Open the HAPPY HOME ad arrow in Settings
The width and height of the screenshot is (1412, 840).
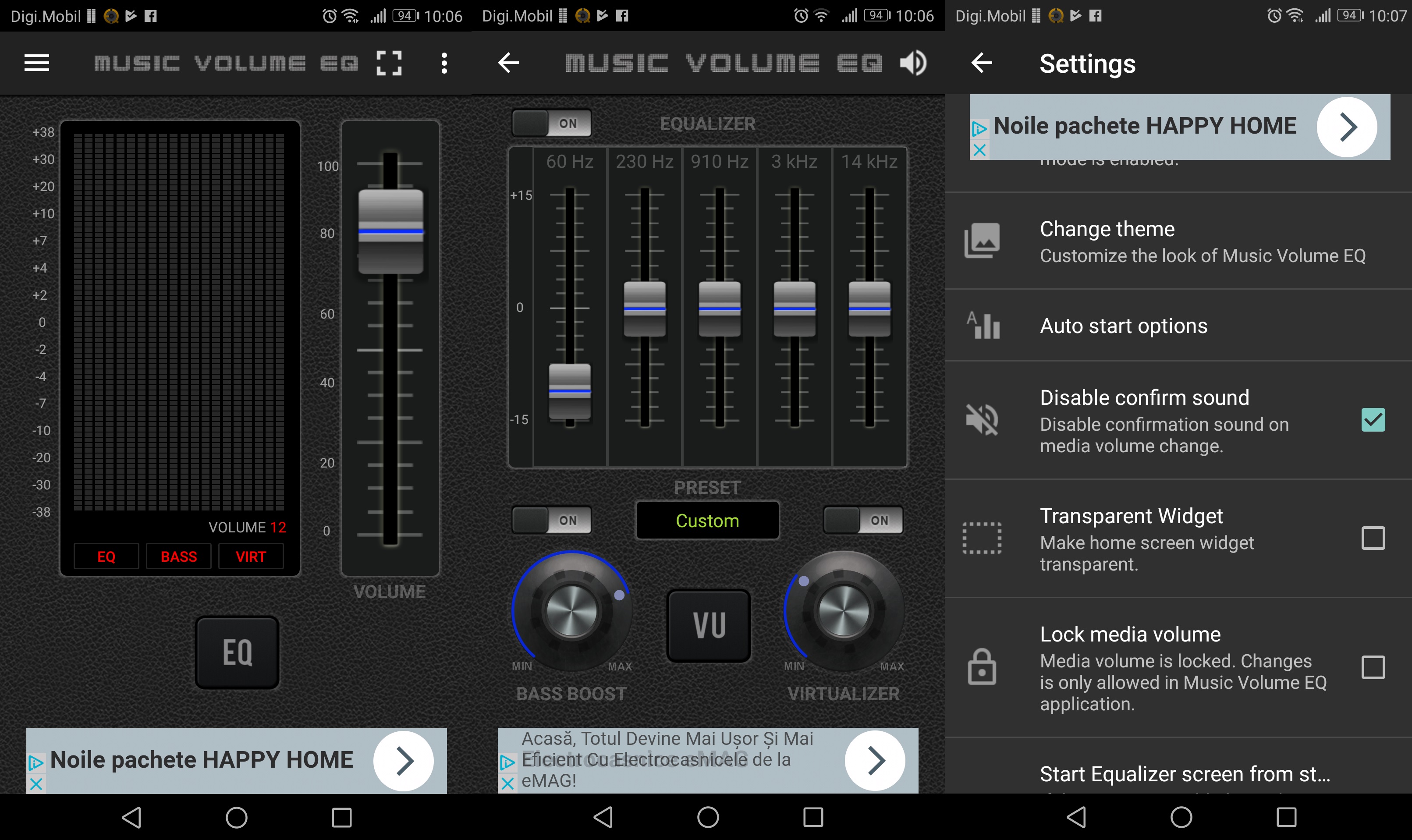[1347, 127]
